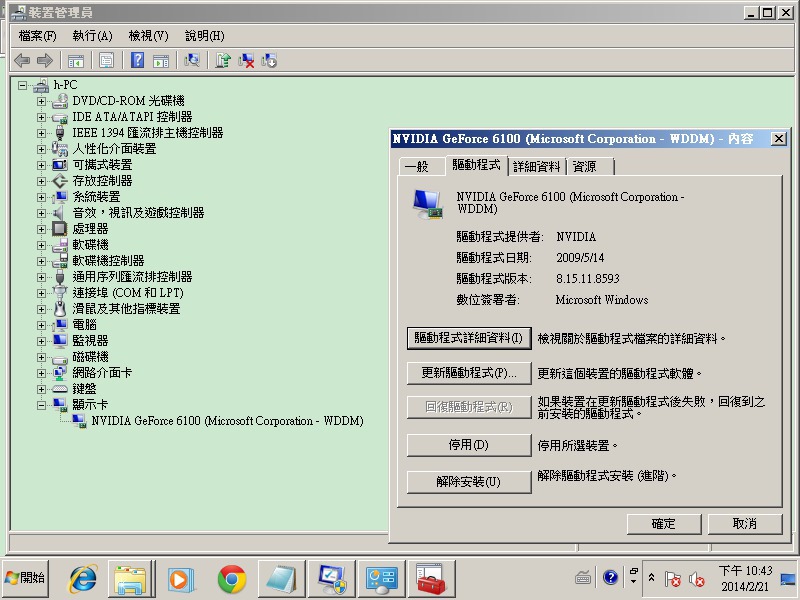The width and height of the screenshot is (800, 600).
Task: Click the scan for hardware changes toolbar icon
Action: (192, 60)
